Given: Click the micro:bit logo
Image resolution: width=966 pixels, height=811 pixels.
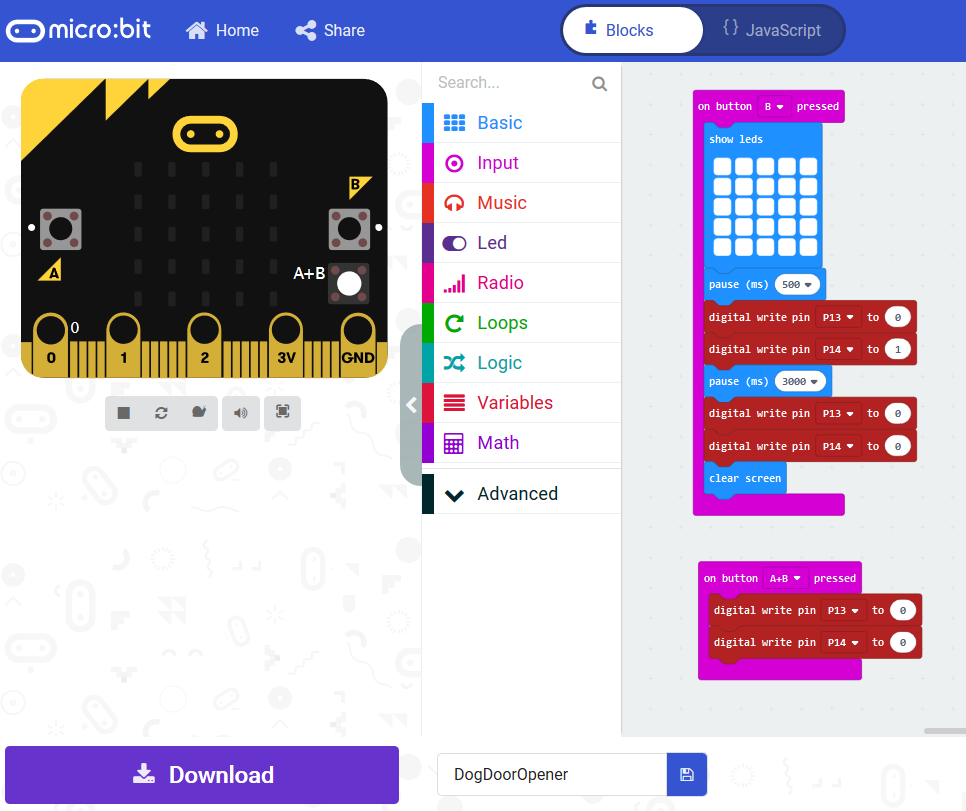Looking at the screenshot, I should [x=78, y=30].
